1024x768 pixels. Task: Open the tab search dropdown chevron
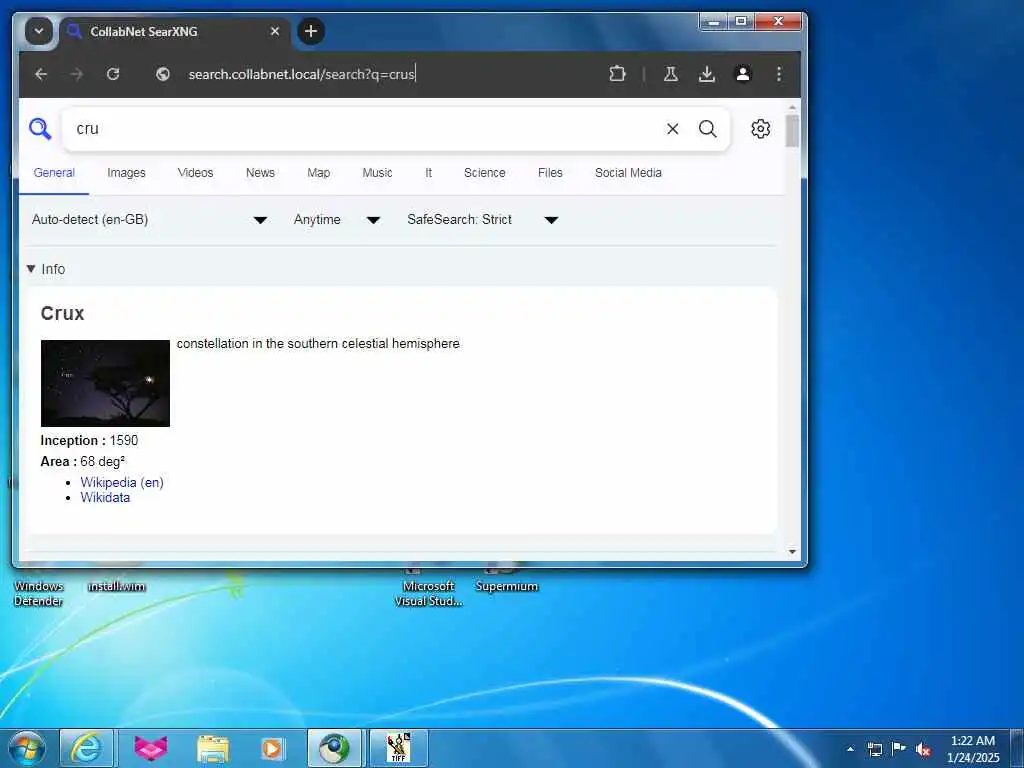[x=39, y=31]
